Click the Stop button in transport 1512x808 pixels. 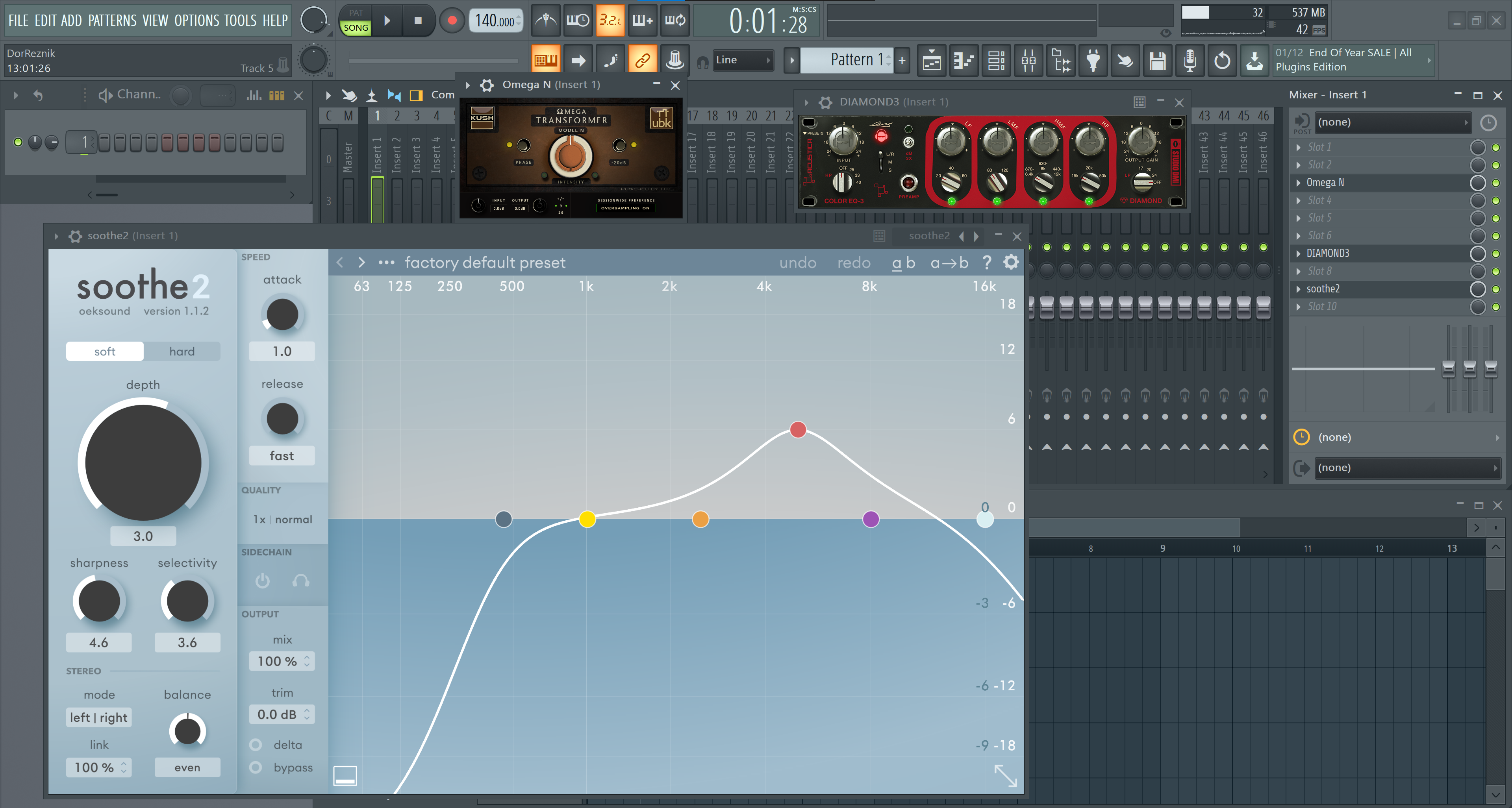coord(418,20)
